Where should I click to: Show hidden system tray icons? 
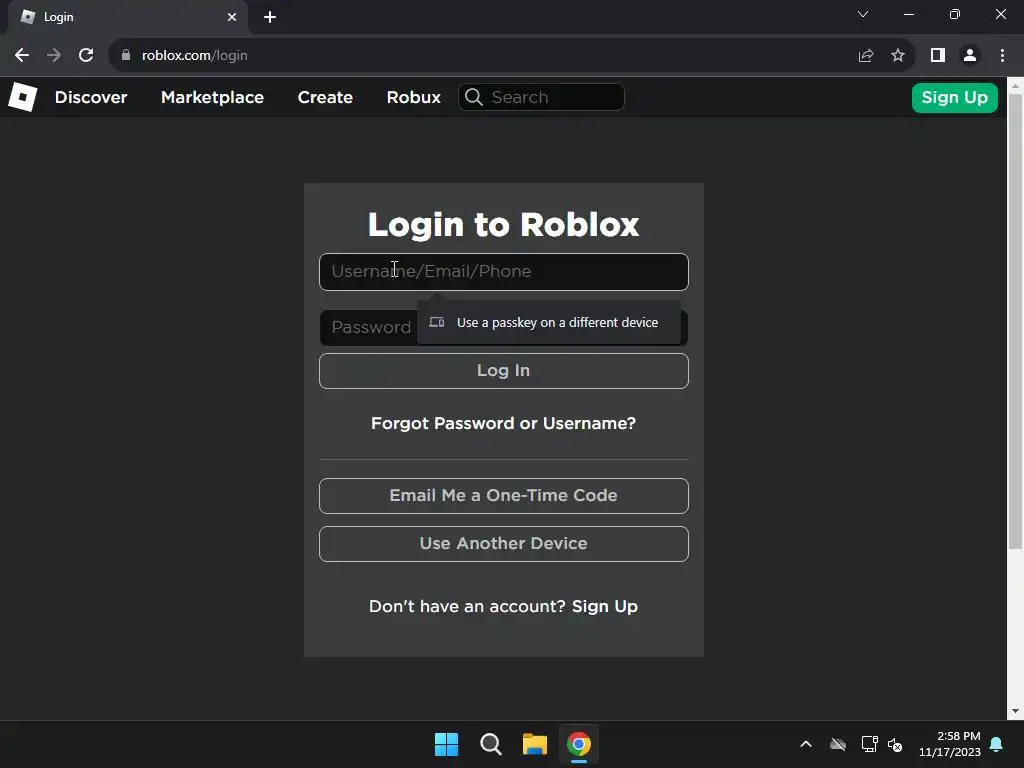806,744
